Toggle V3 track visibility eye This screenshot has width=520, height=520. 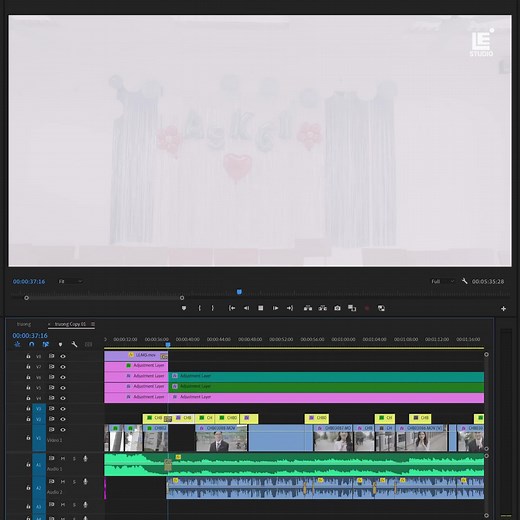63,409
